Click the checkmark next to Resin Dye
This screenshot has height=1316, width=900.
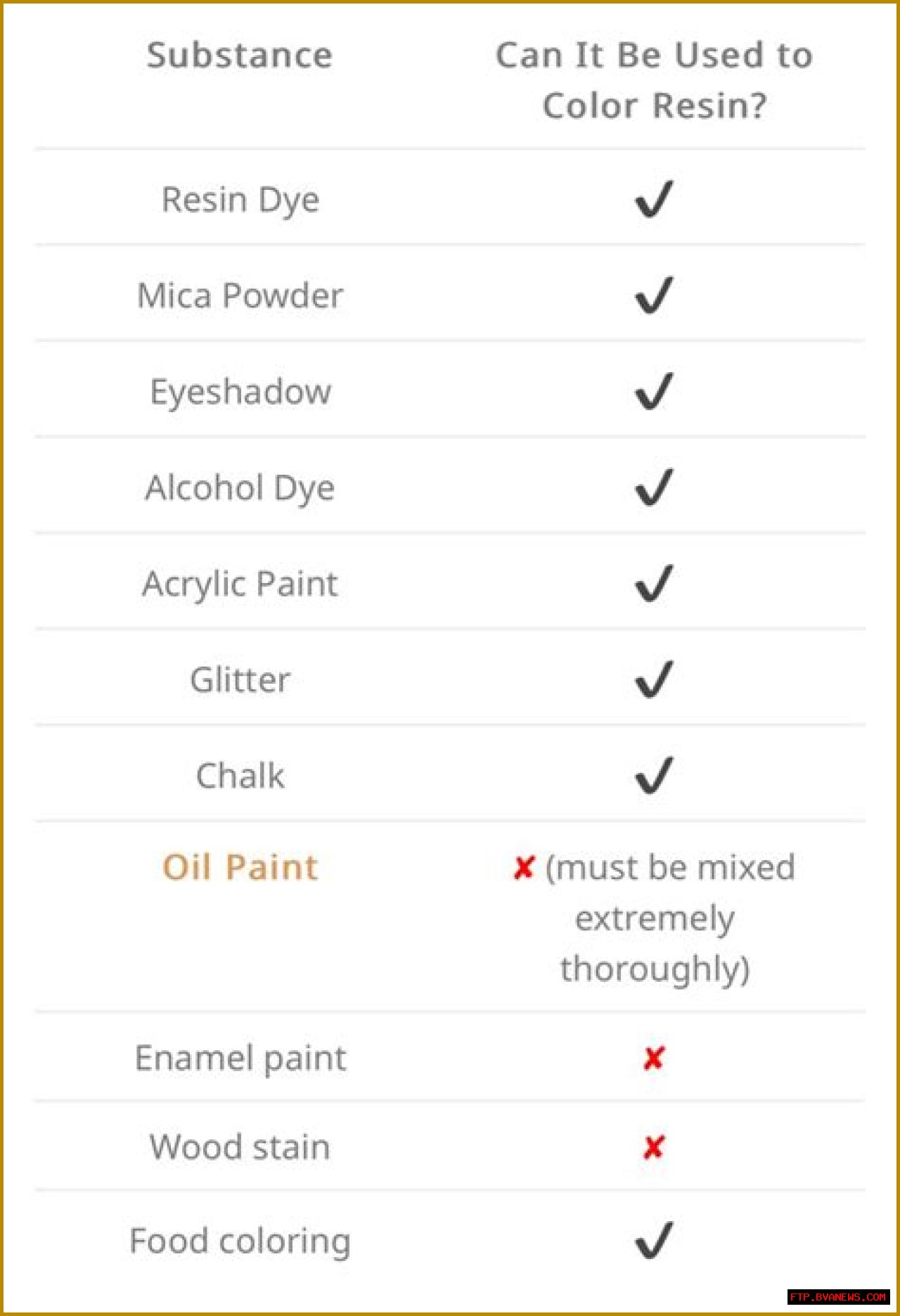[654, 200]
